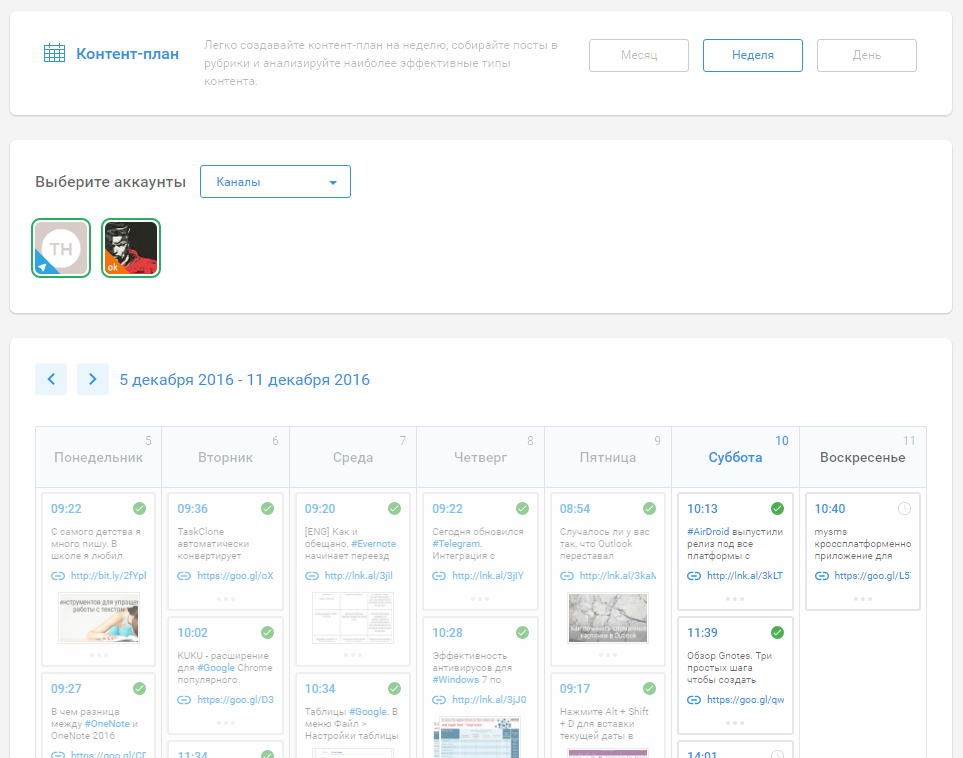Click the #AirDroid hashtag

(x=708, y=531)
